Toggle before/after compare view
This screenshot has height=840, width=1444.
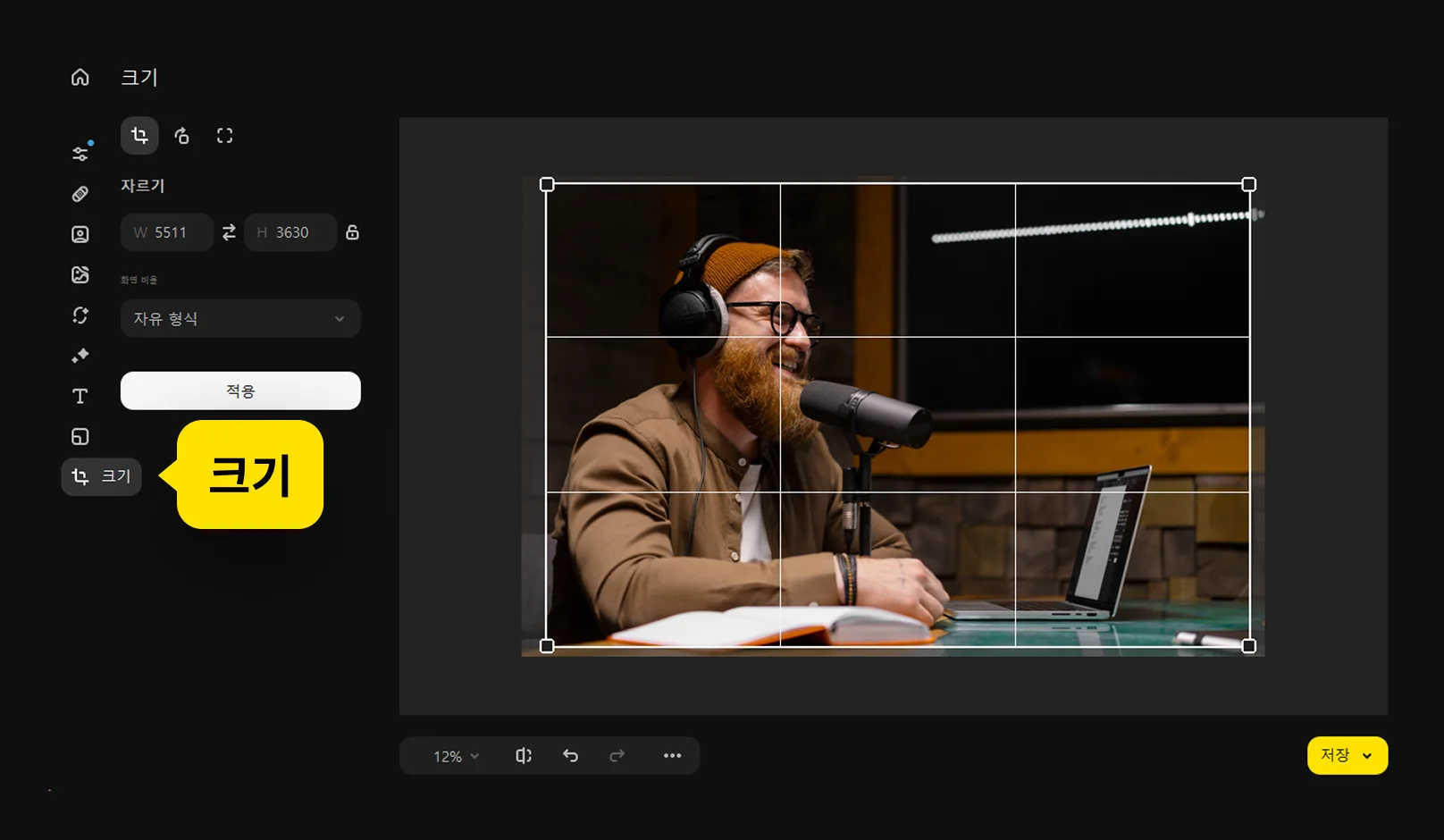coord(524,756)
